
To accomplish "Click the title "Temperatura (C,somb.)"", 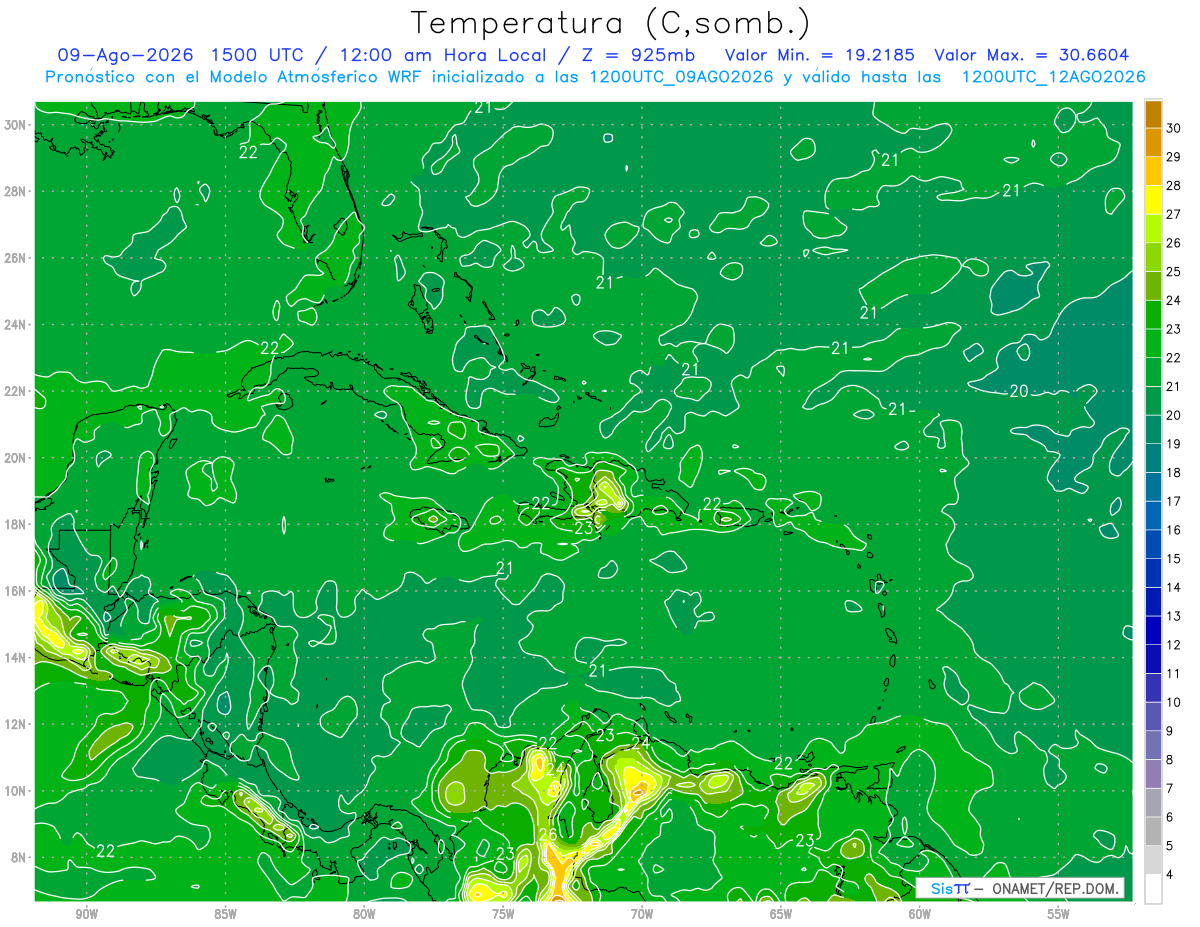I will tap(611, 24).
